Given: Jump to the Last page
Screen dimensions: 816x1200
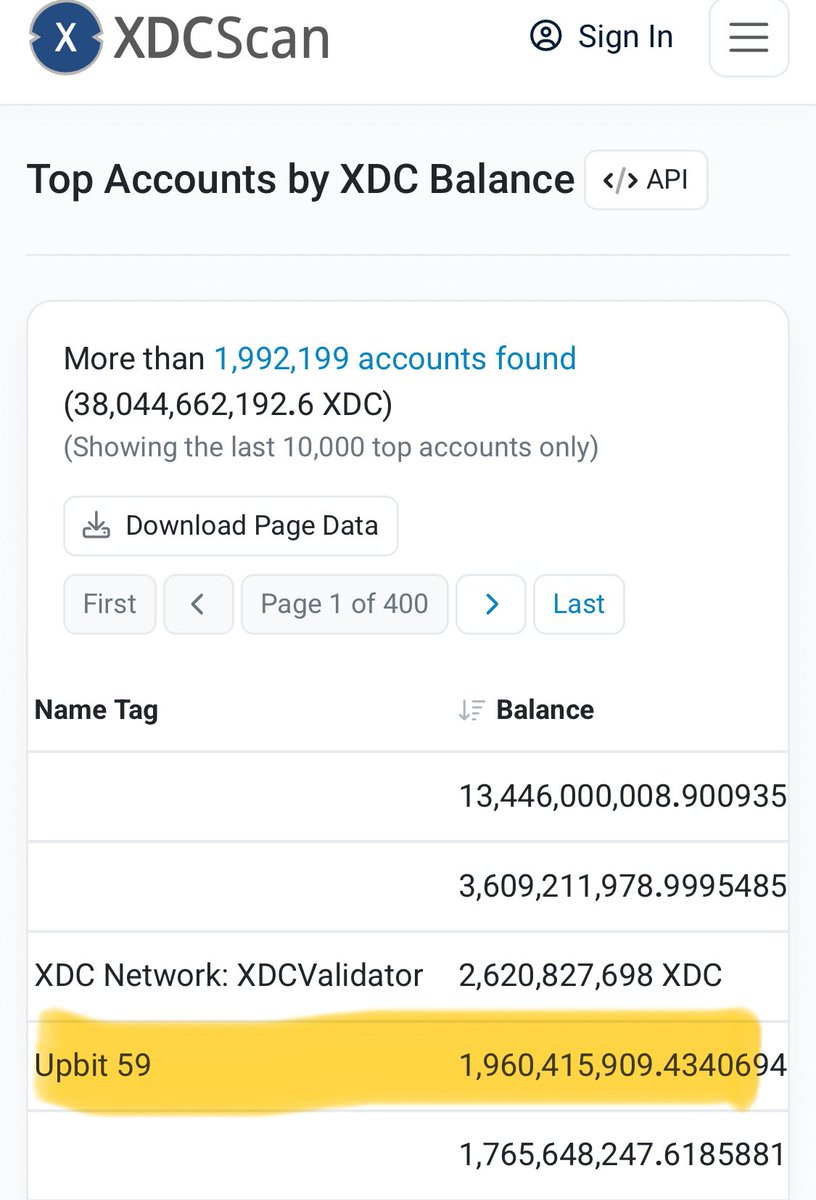Looking at the screenshot, I should click(579, 604).
